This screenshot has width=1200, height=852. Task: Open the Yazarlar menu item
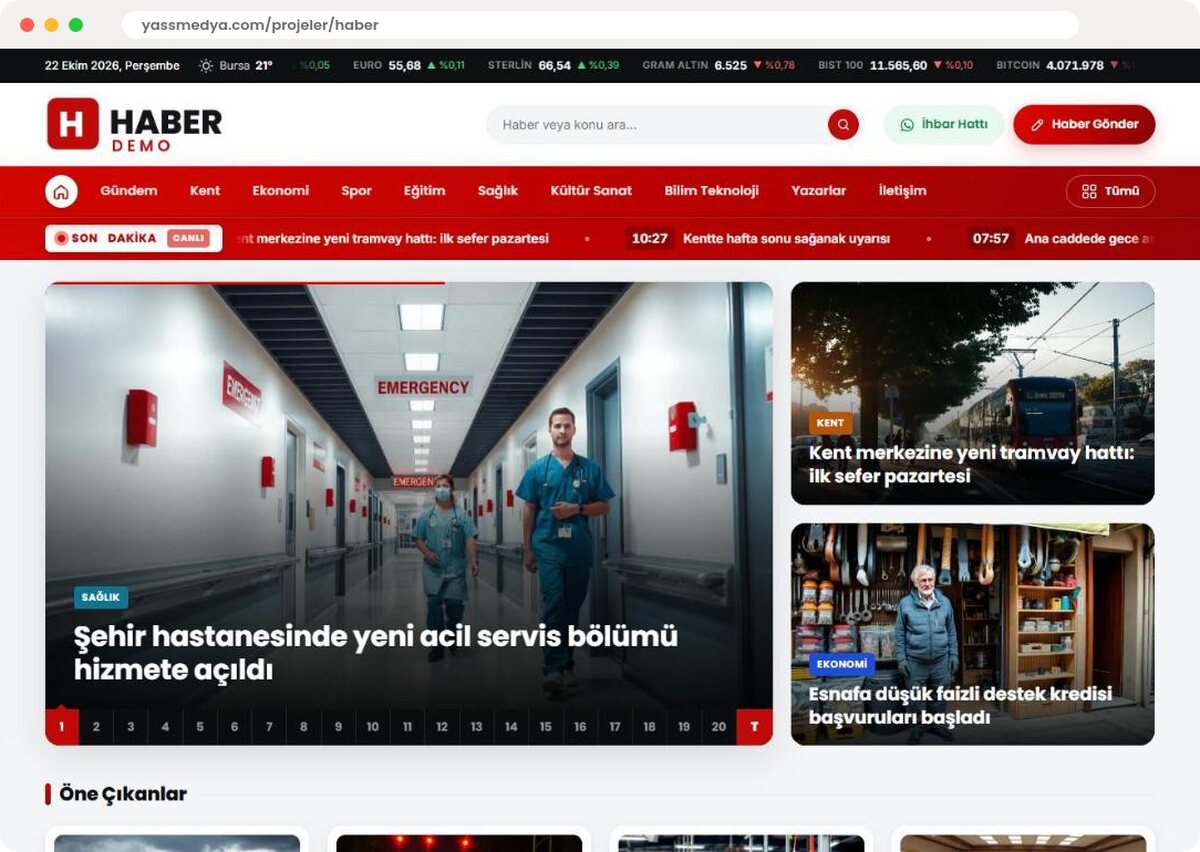(x=818, y=191)
